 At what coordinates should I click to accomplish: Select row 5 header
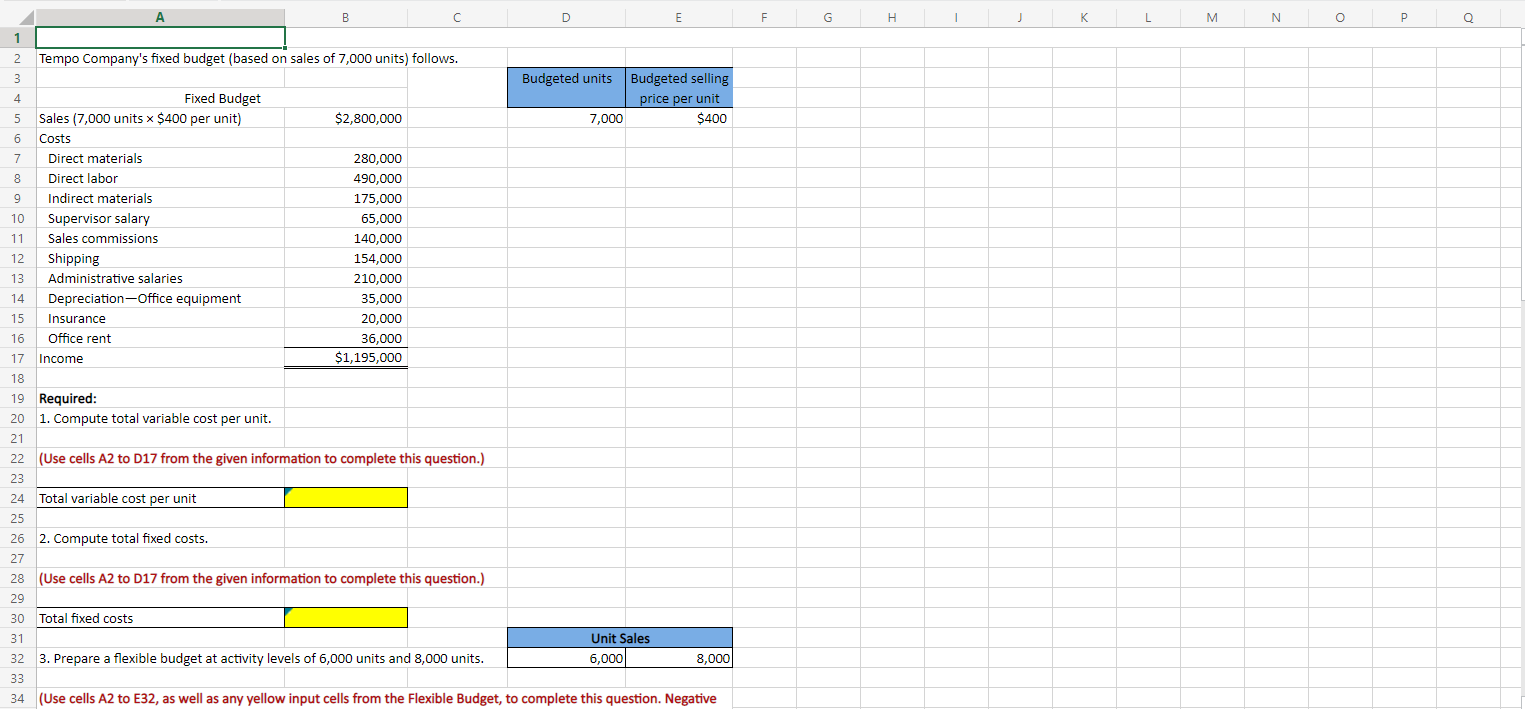tap(17, 118)
